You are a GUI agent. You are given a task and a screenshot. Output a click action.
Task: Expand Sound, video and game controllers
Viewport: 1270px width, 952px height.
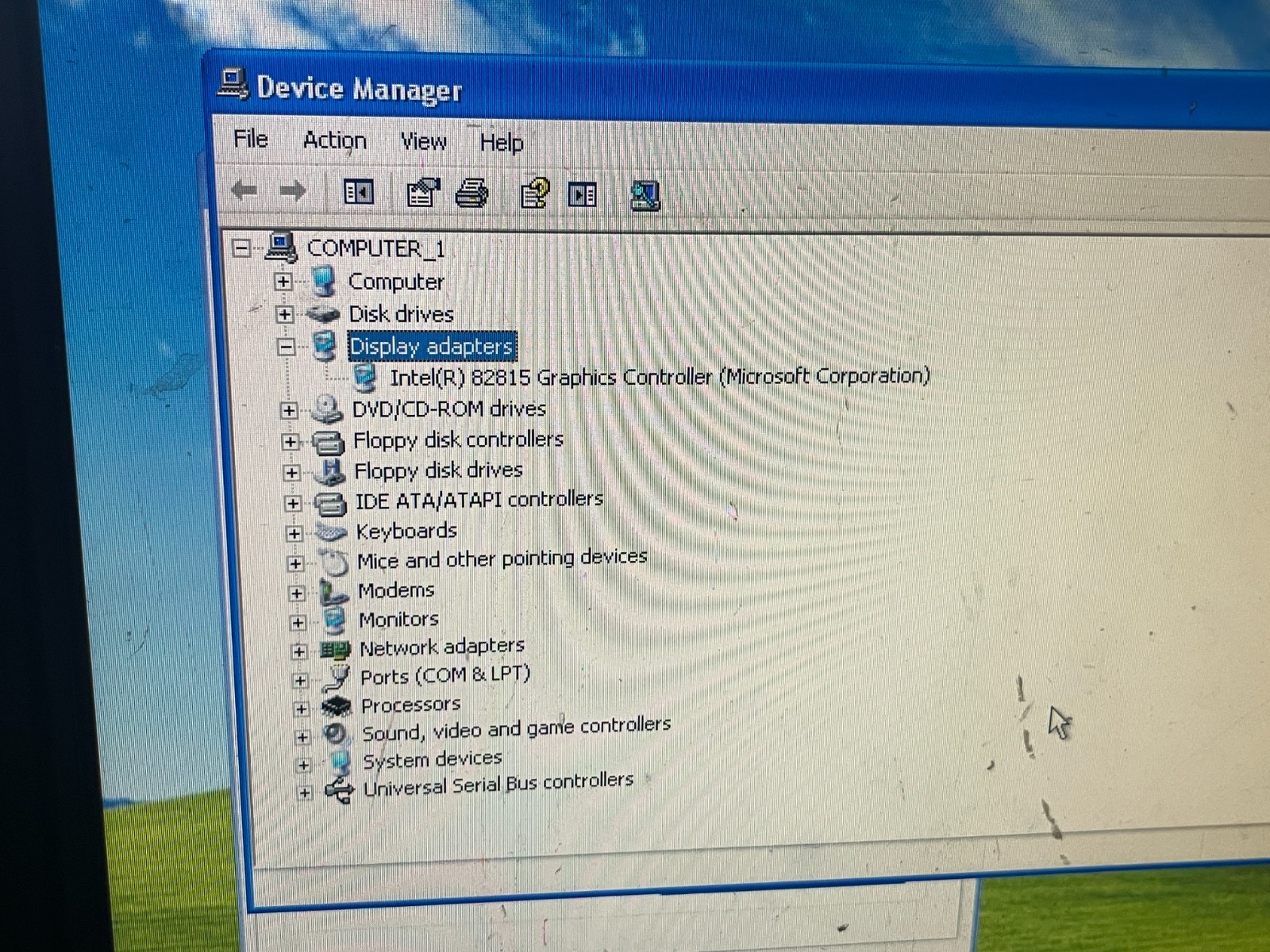302,737
